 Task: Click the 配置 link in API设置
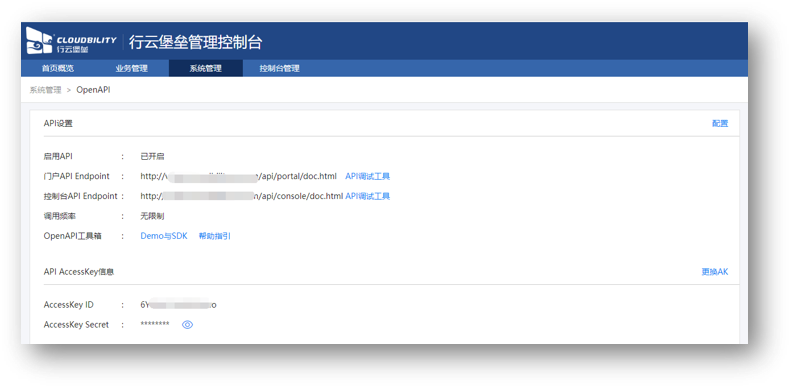click(720, 123)
